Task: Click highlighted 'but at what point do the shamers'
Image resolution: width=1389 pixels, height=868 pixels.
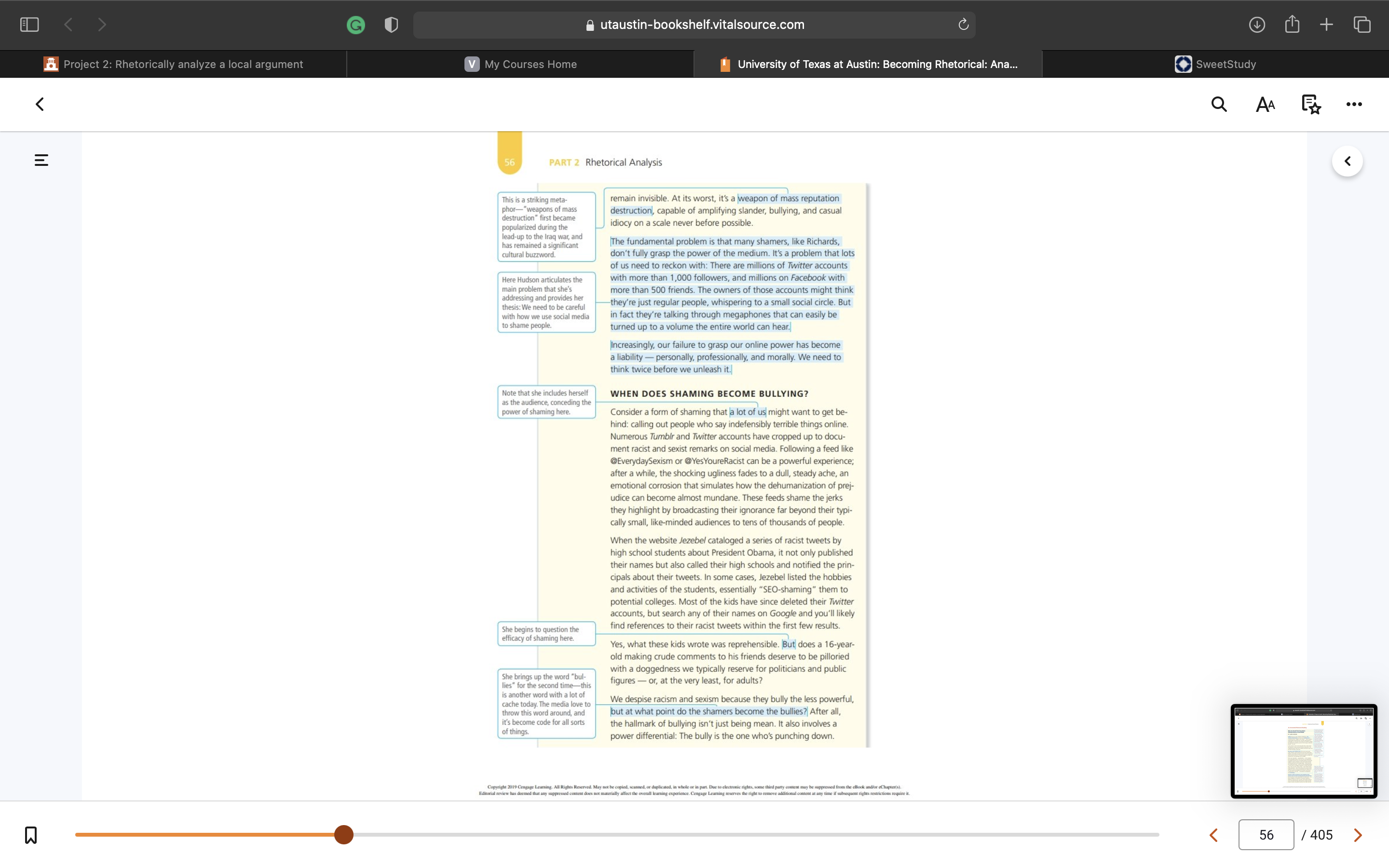Action: point(708,712)
